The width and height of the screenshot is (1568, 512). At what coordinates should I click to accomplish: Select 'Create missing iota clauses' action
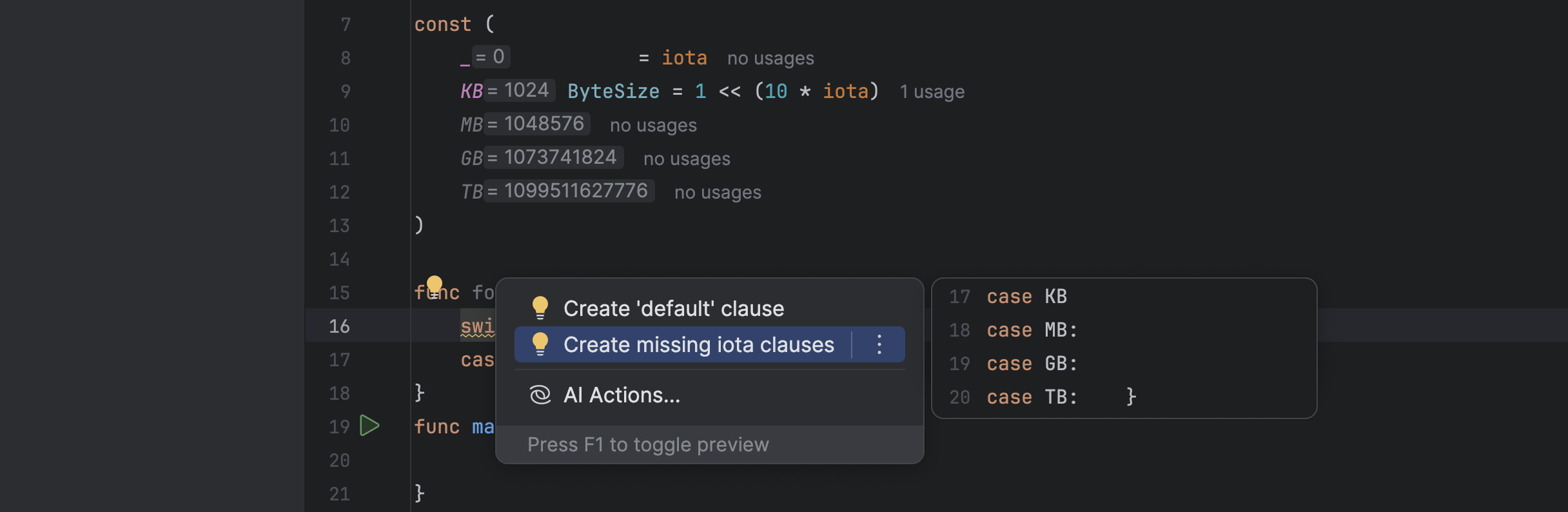698,344
